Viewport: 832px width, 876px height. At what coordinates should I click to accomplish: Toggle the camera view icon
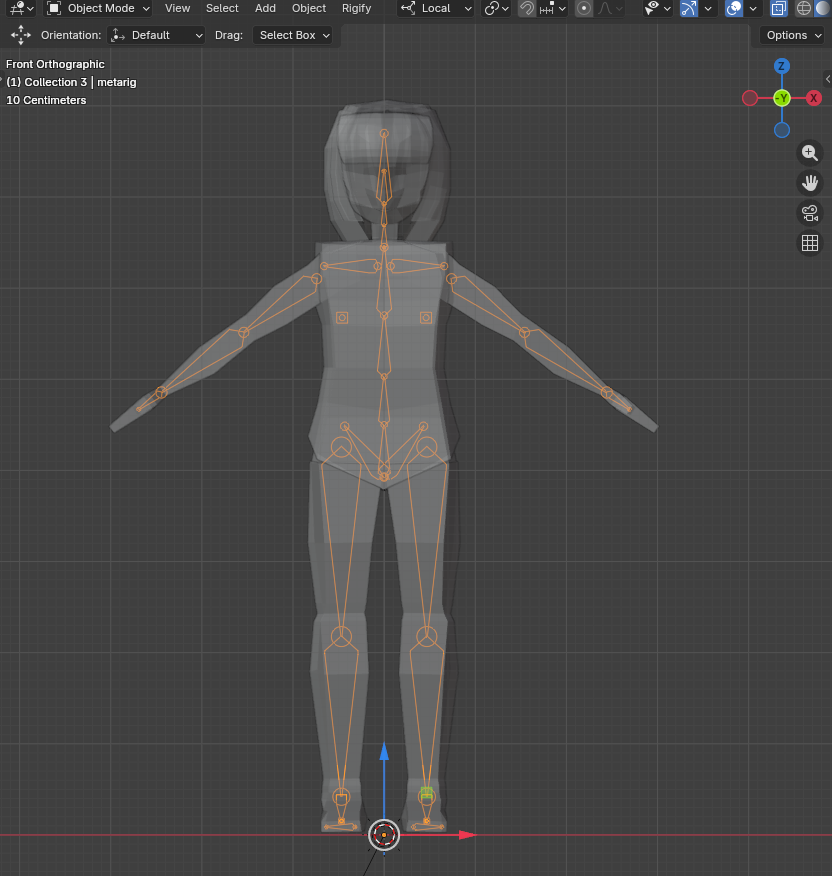pyautogui.click(x=810, y=213)
